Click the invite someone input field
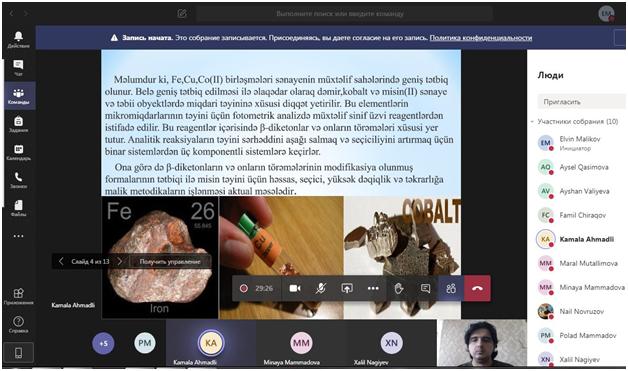Screen dimensions: 628x371 581,102
